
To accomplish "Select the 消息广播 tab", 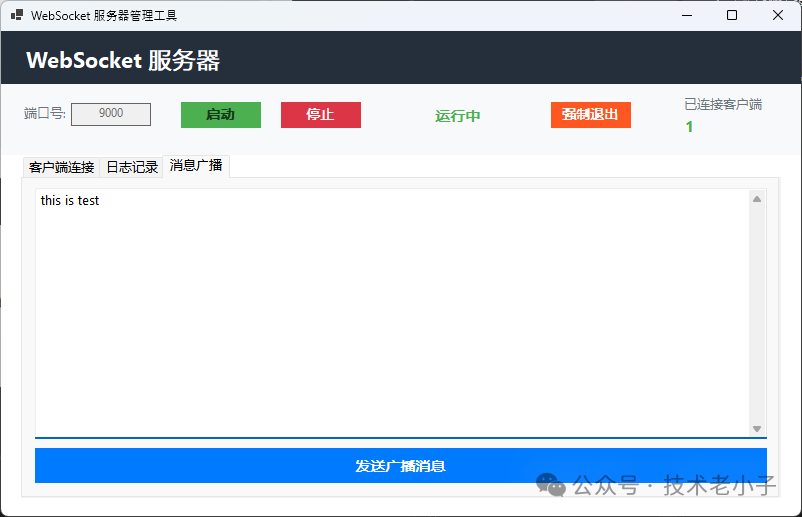I will click(x=196, y=166).
